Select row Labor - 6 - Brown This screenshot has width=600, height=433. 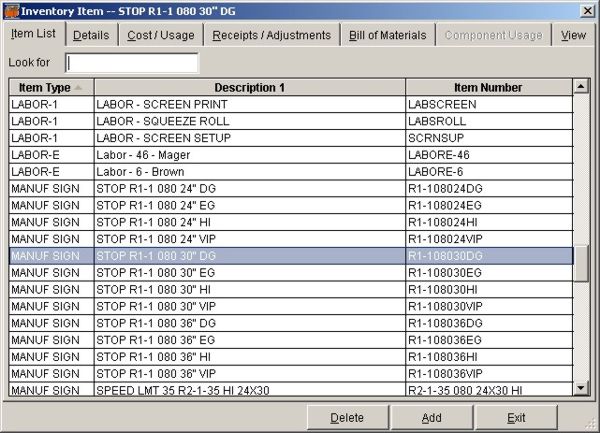(291, 172)
